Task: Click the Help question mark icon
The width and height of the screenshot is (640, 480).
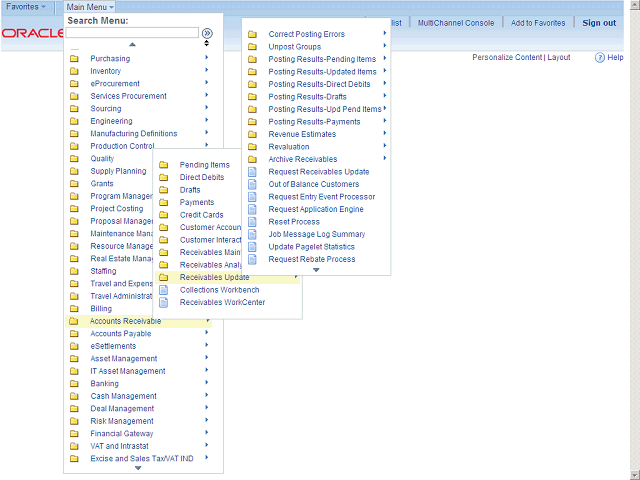Action: [600, 58]
